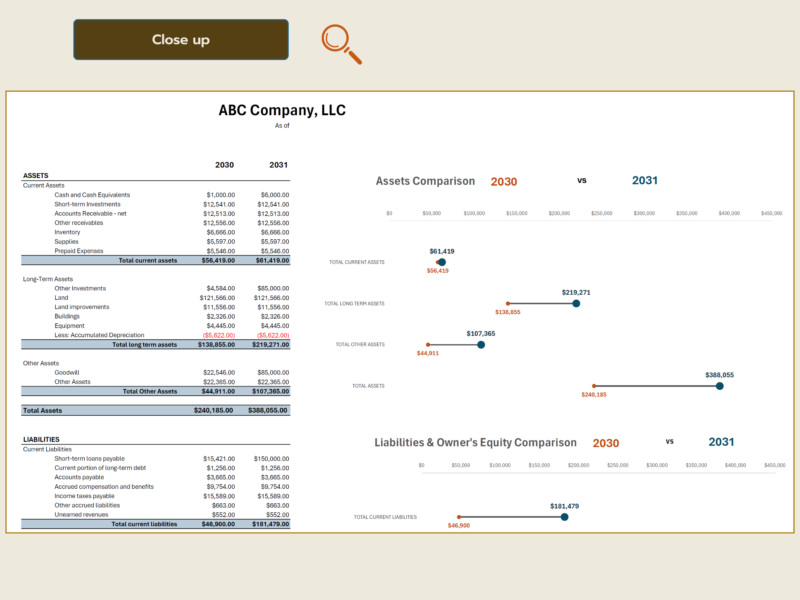Click the $107,365.00 other assets total
Screen dimensions: 800x600
270,392
